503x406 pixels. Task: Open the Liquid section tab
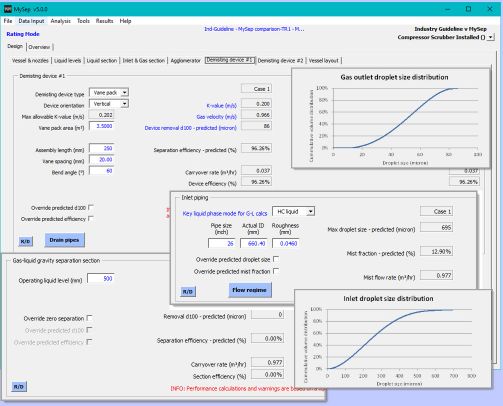(102, 61)
